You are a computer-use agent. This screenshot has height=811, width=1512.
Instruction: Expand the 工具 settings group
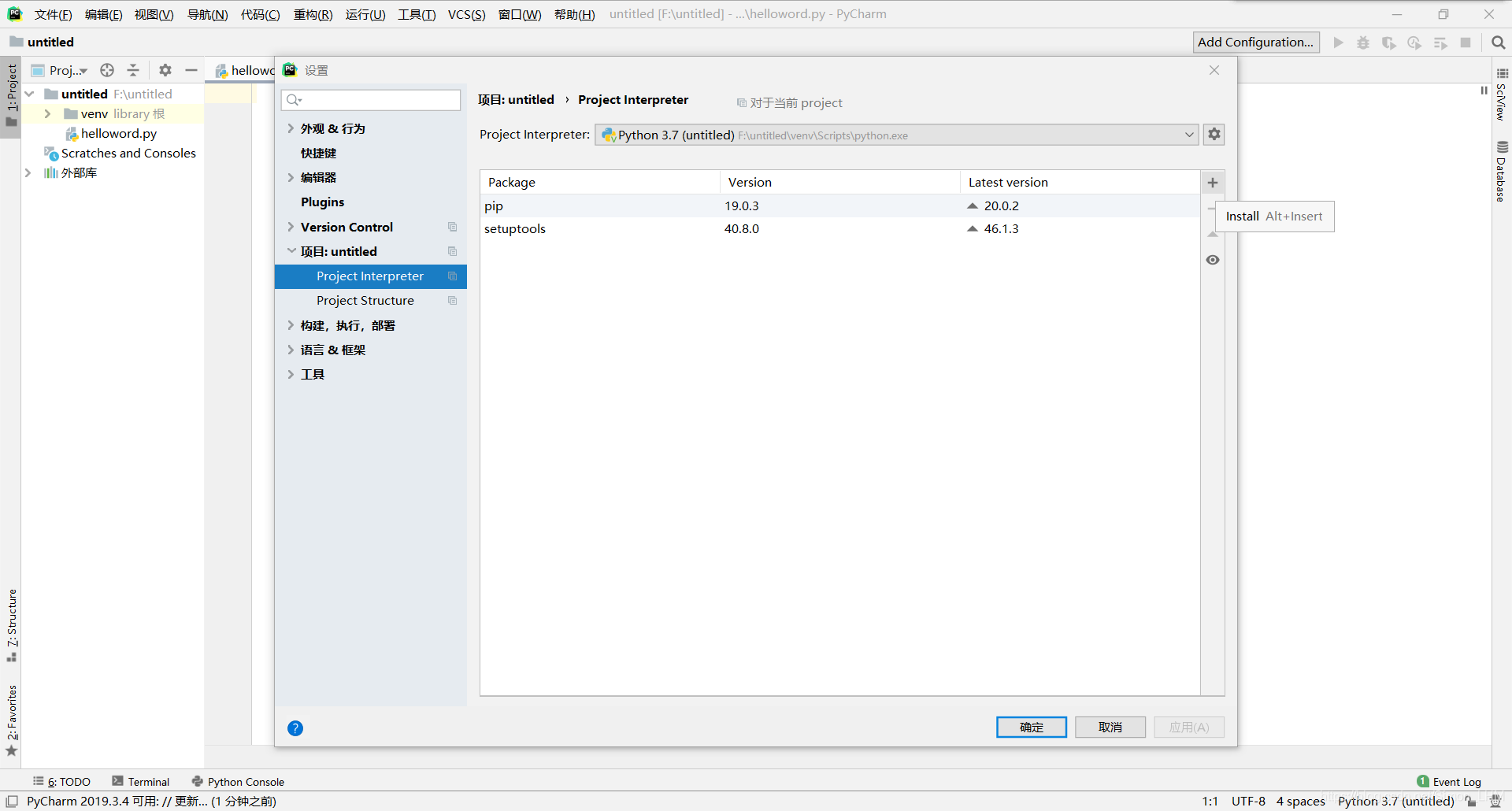tap(291, 374)
